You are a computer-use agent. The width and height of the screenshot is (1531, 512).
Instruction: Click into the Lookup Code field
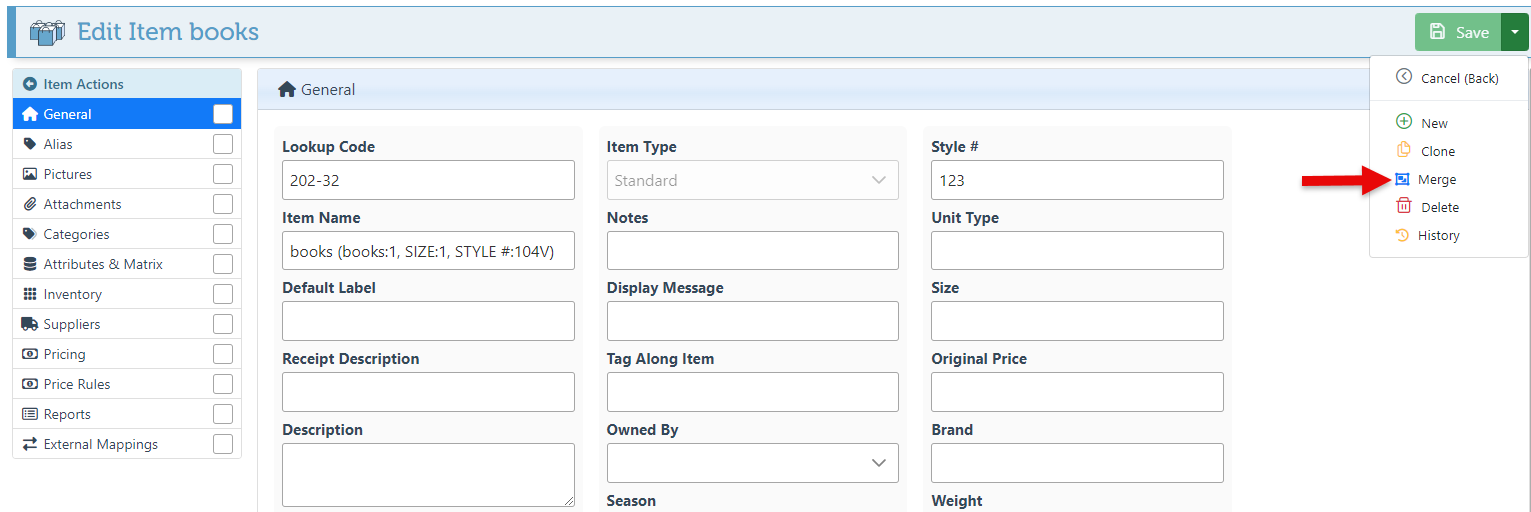click(x=428, y=180)
